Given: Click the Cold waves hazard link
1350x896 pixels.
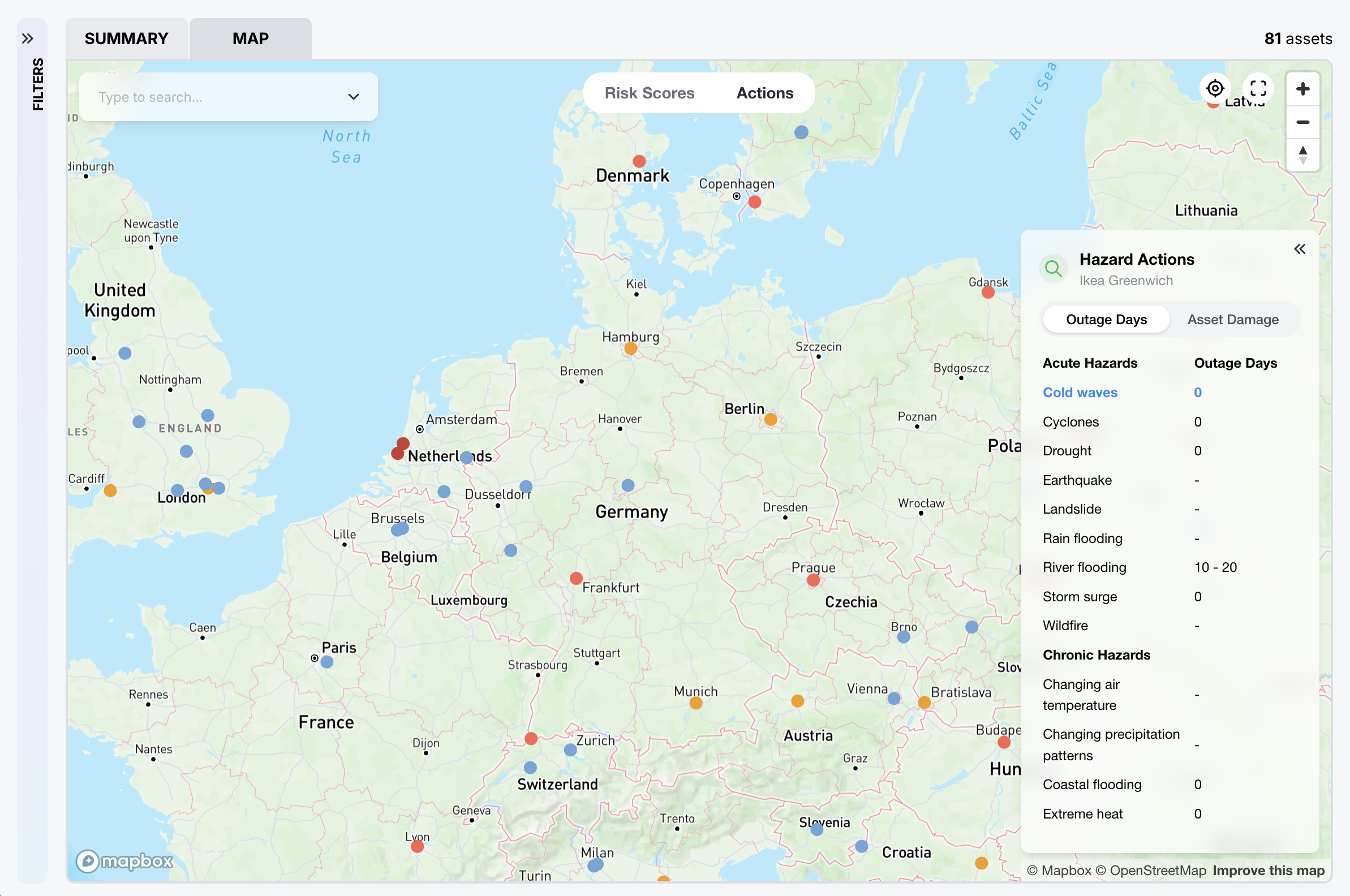Looking at the screenshot, I should coord(1080,393).
